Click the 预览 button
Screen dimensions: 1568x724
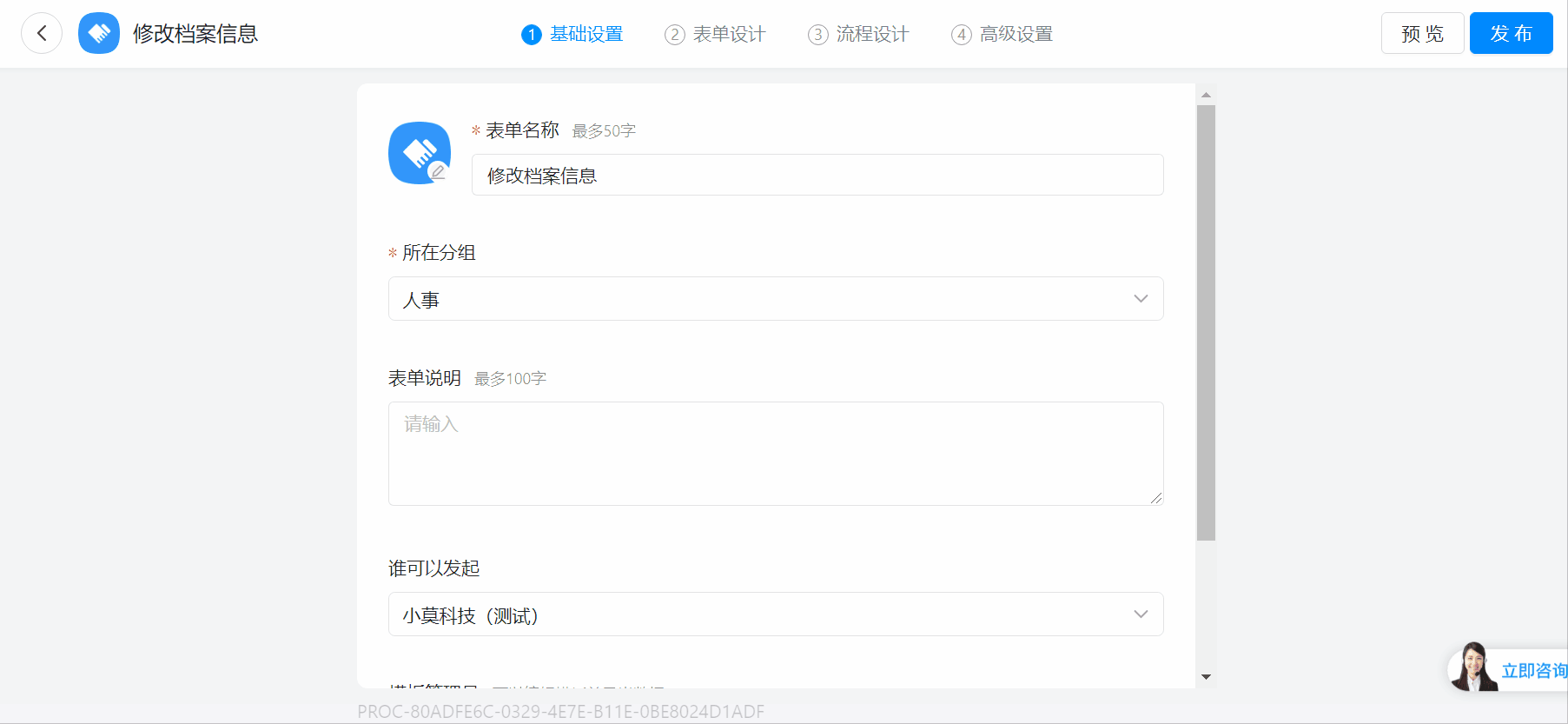[x=1422, y=34]
